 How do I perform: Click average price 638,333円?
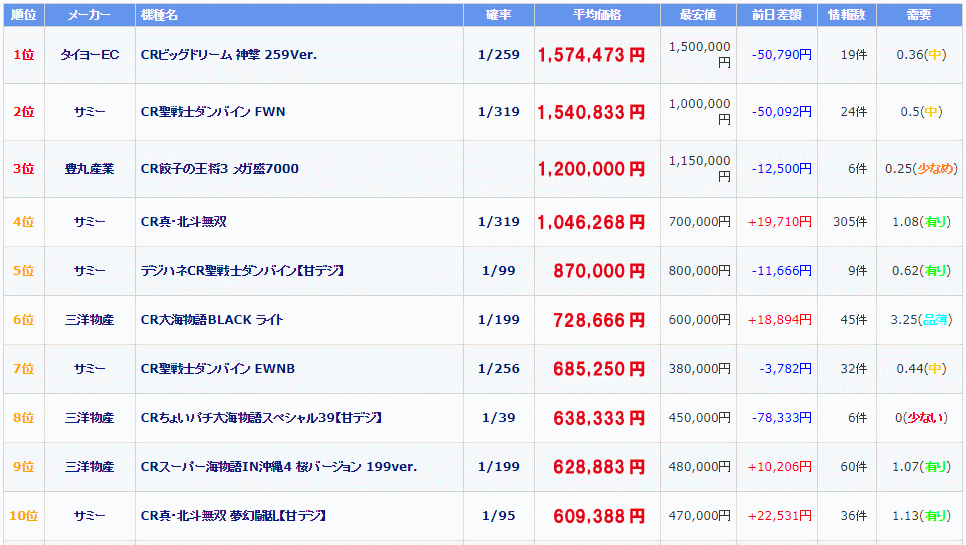click(x=599, y=419)
